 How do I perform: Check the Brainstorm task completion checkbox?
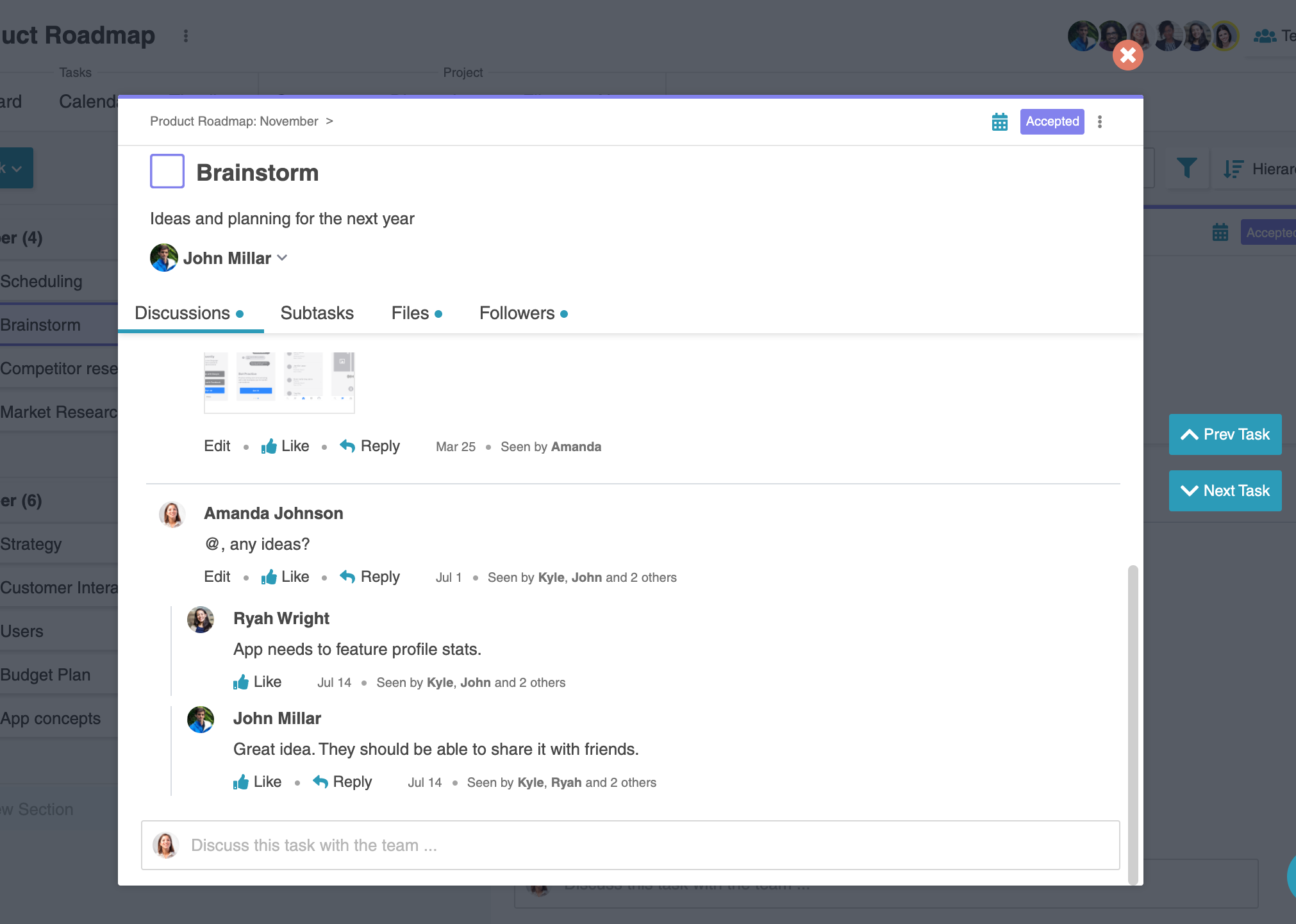[x=167, y=171]
